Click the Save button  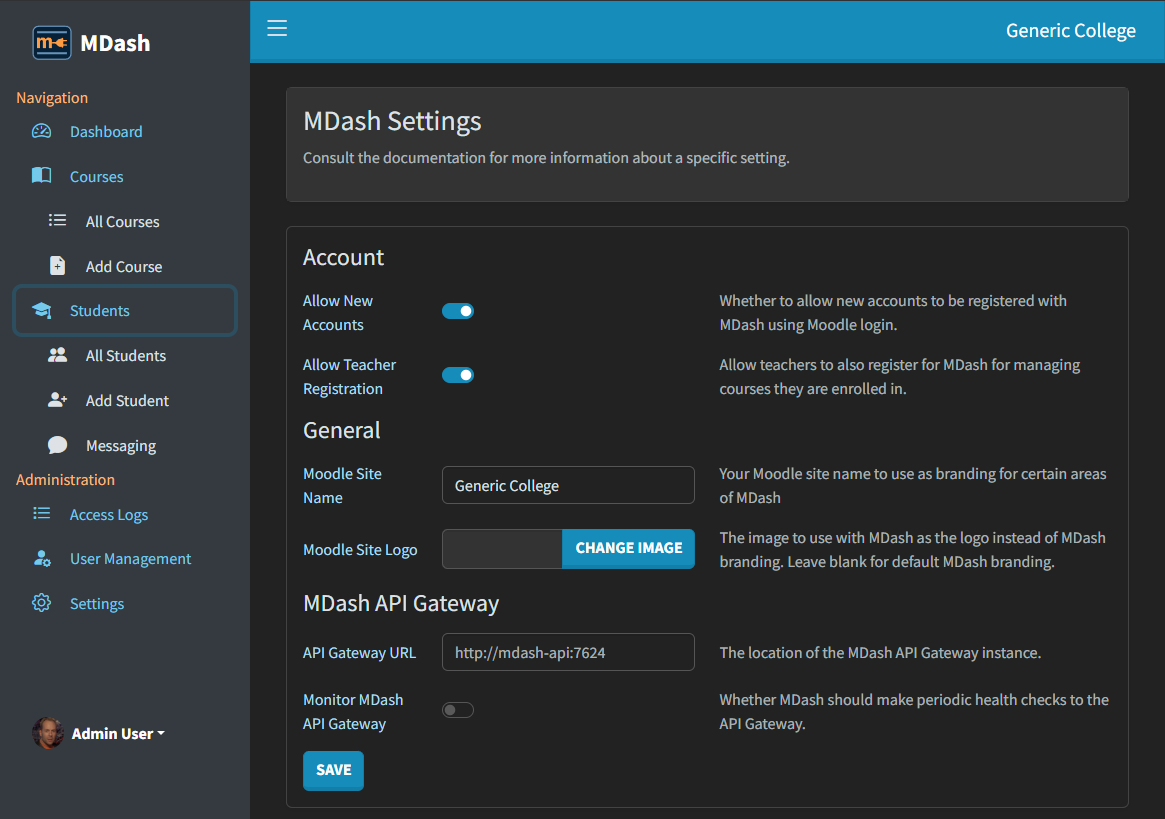pyautogui.click(x=334, y=770)
